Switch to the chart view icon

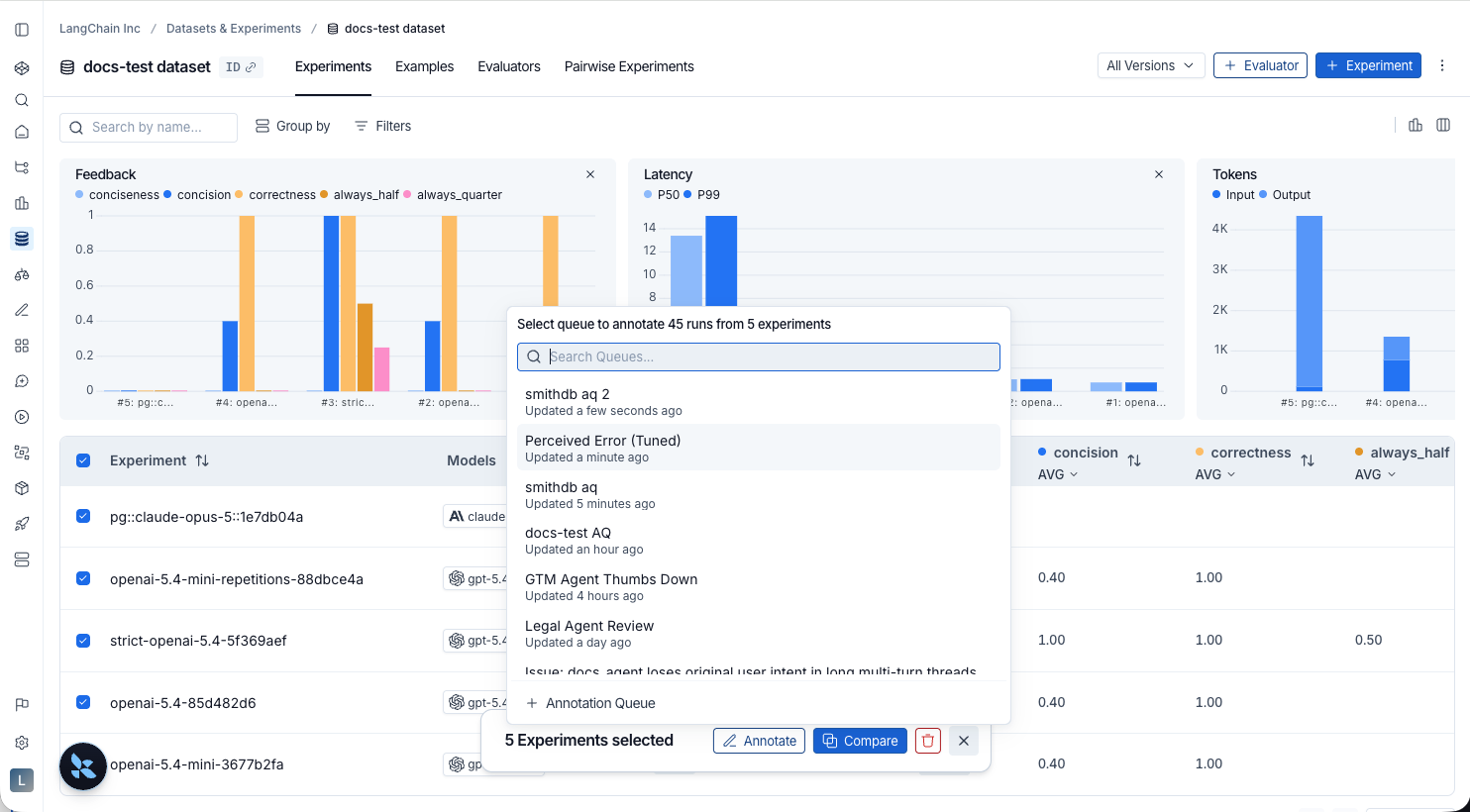coord(1416,125)
